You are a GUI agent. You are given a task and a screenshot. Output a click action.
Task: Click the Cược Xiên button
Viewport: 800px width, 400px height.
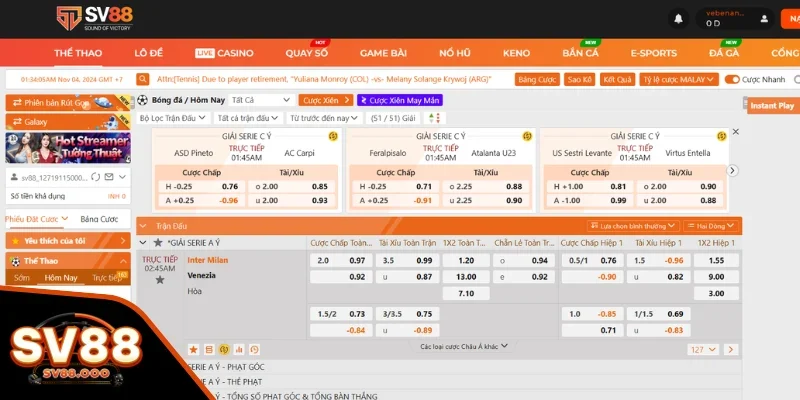click(326, 100)
